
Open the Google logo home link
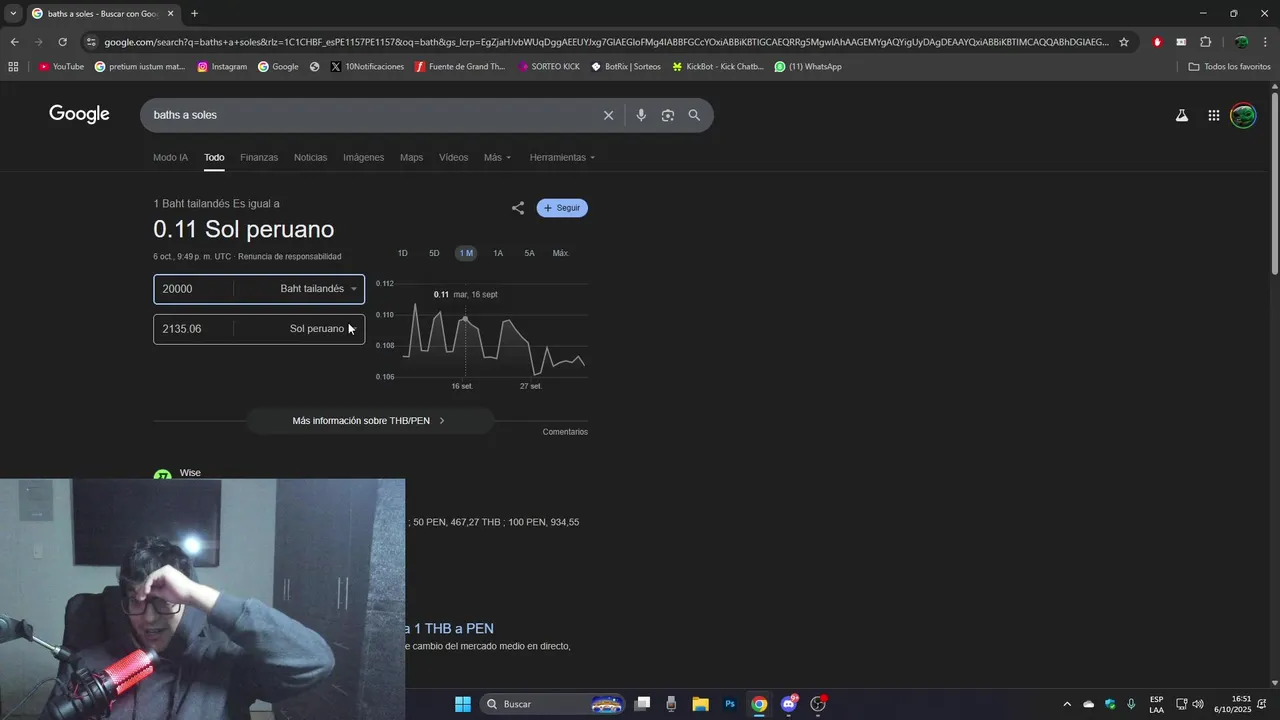coord(79,114)
